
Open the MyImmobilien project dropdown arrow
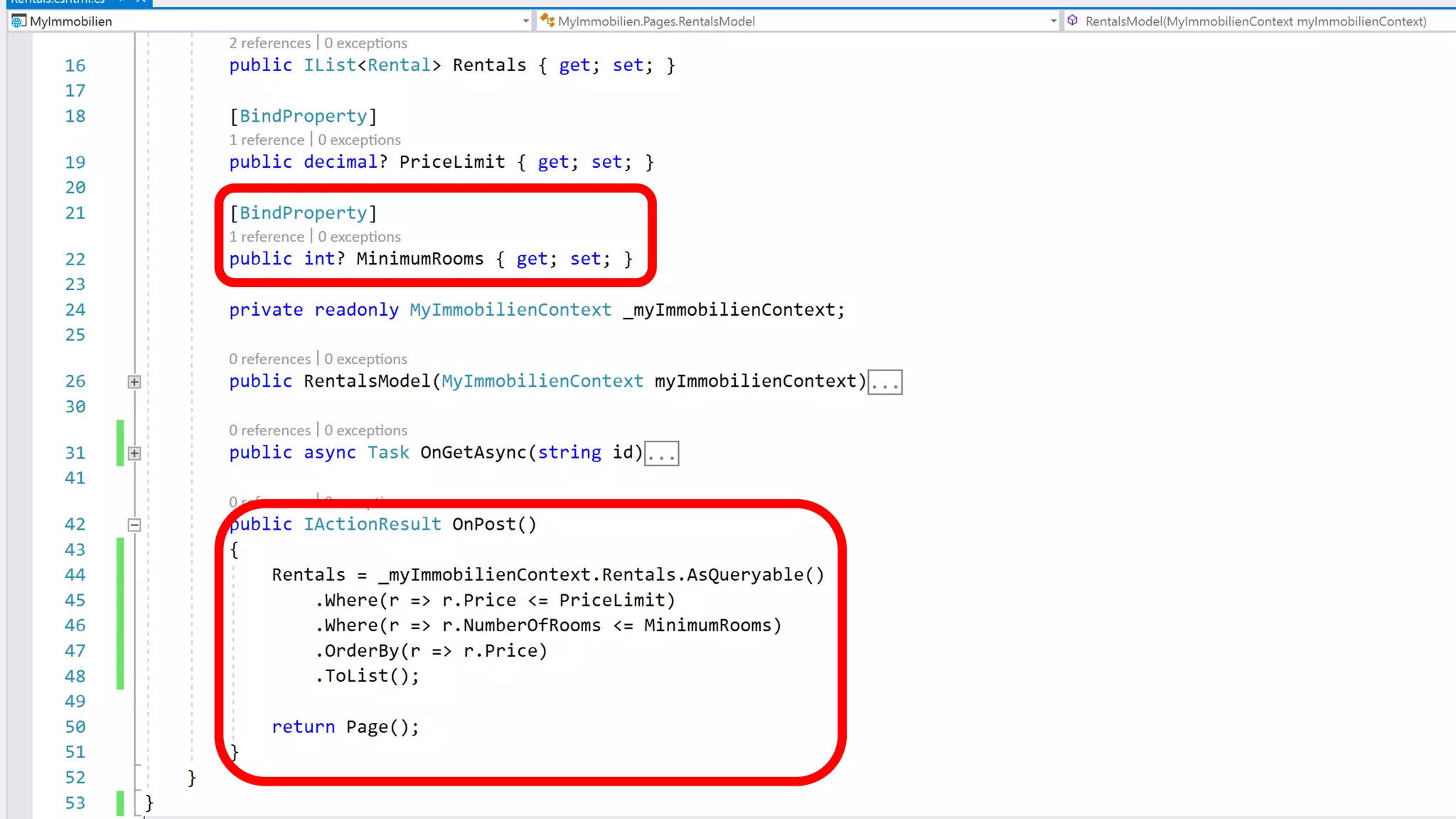[525, 21]
